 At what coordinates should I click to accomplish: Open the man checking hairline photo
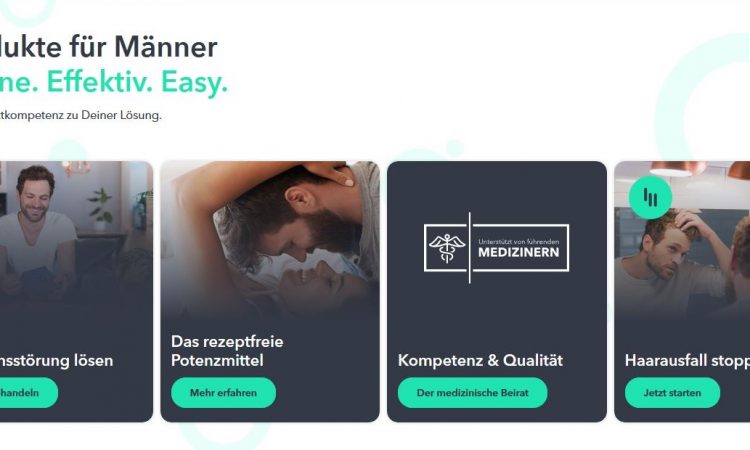point(682,239)
